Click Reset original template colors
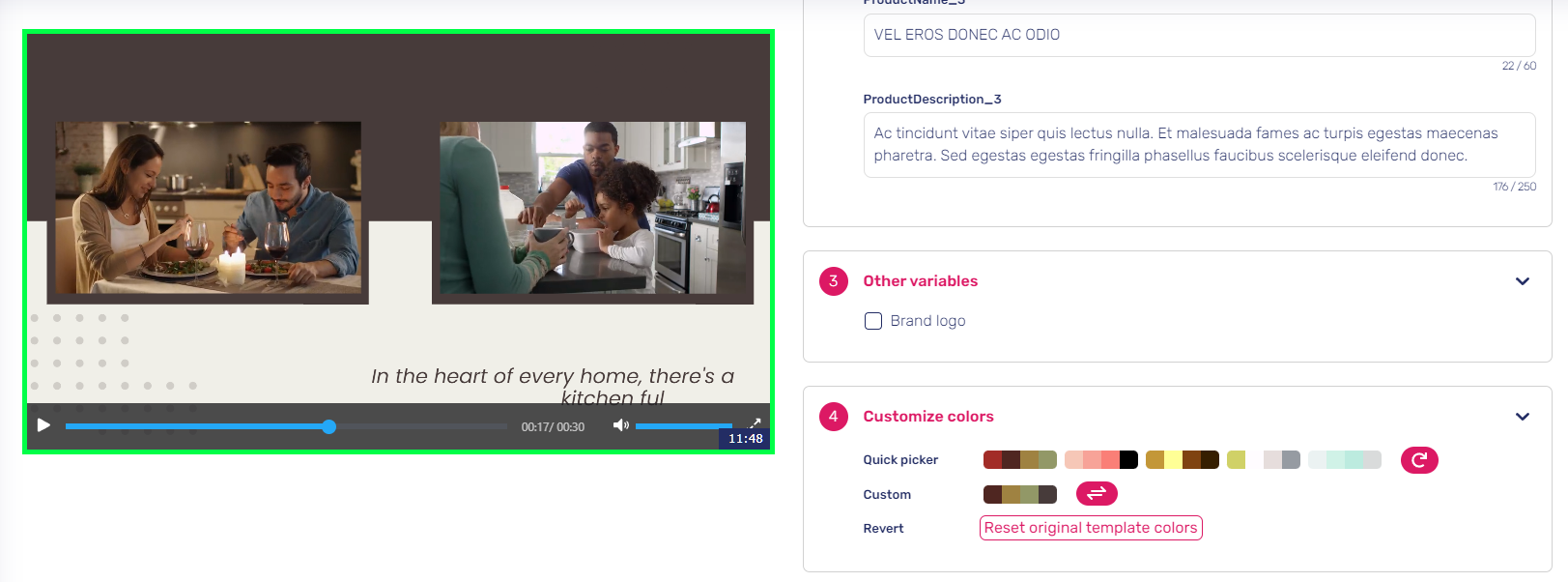The height and width of the screenshot is (582, 1568). coord(1091,528)
